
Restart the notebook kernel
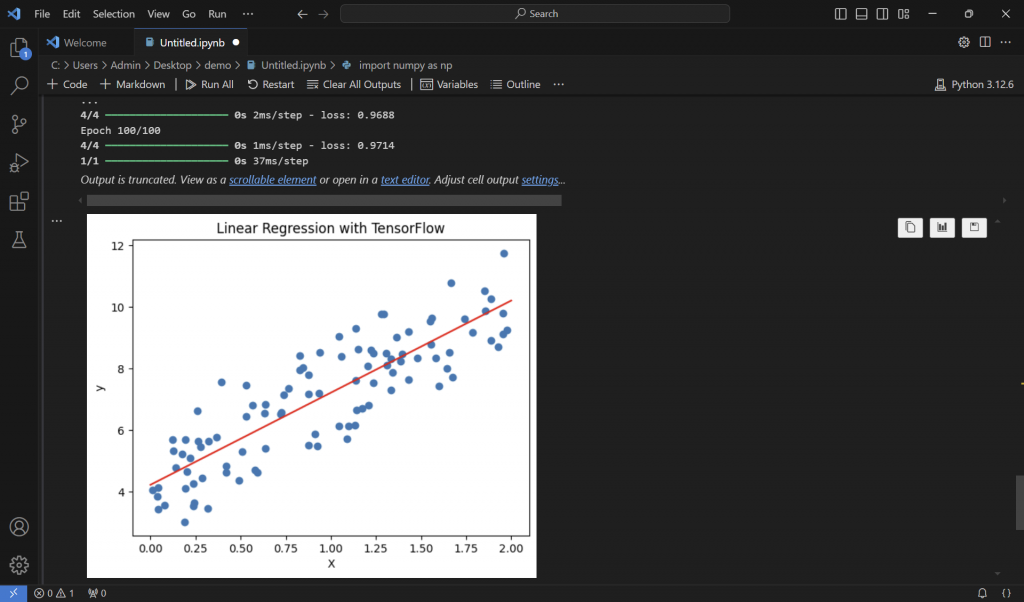271,84
